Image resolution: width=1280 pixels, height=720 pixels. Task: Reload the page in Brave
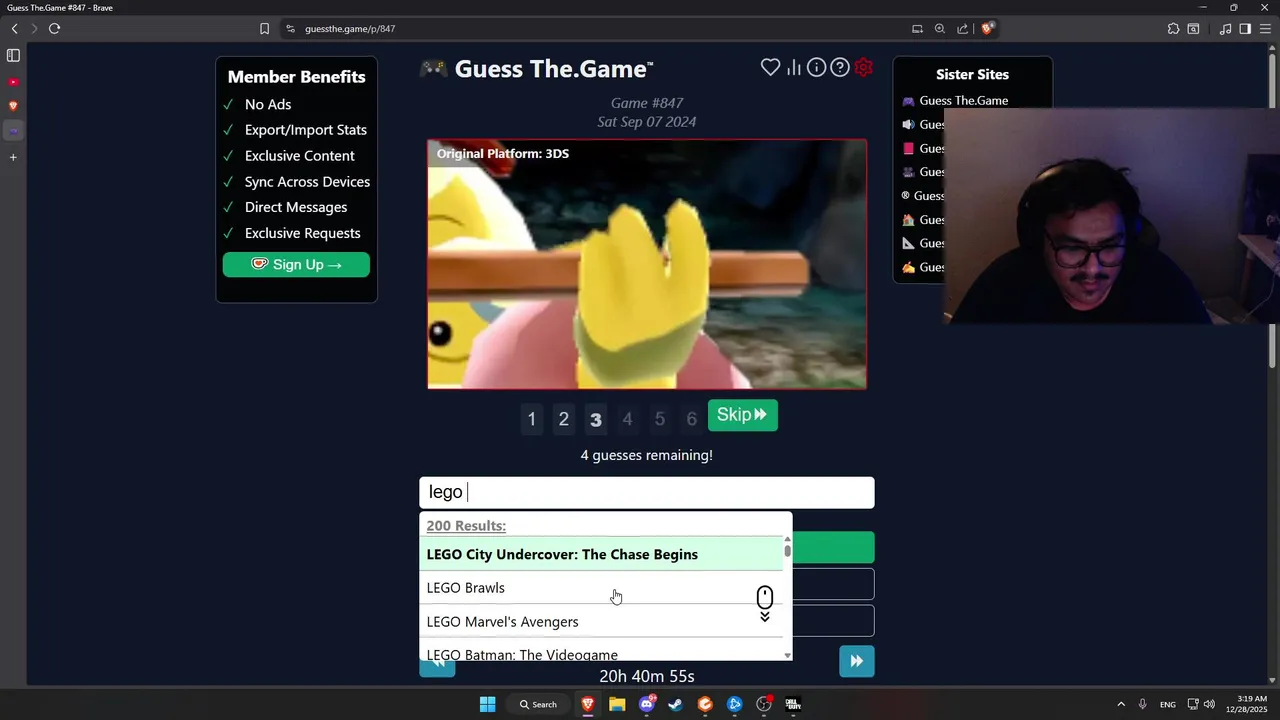(x=54, y=28)
